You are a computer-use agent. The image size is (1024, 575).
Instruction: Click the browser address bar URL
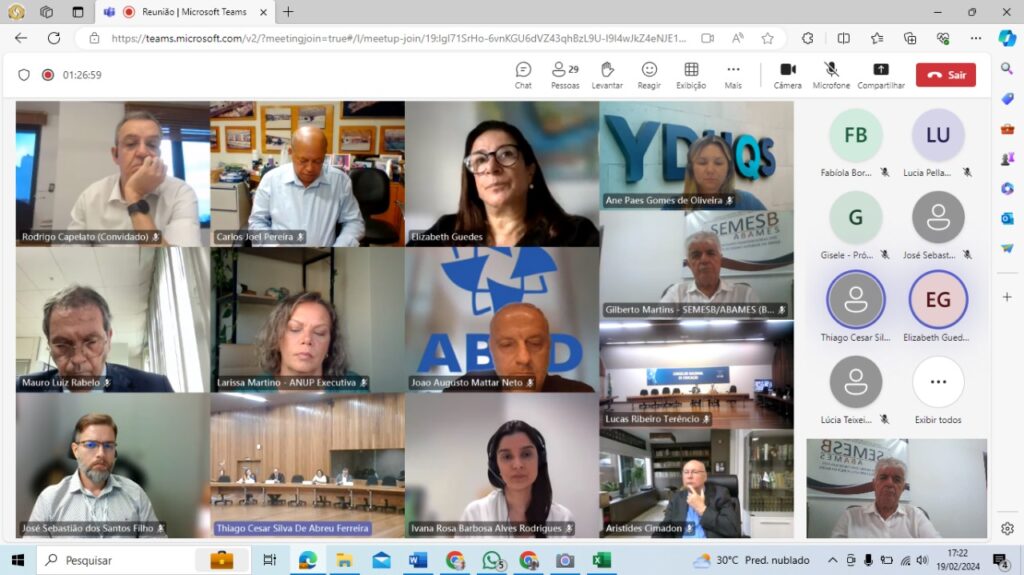pyautogui.click(x=398, y=38)
